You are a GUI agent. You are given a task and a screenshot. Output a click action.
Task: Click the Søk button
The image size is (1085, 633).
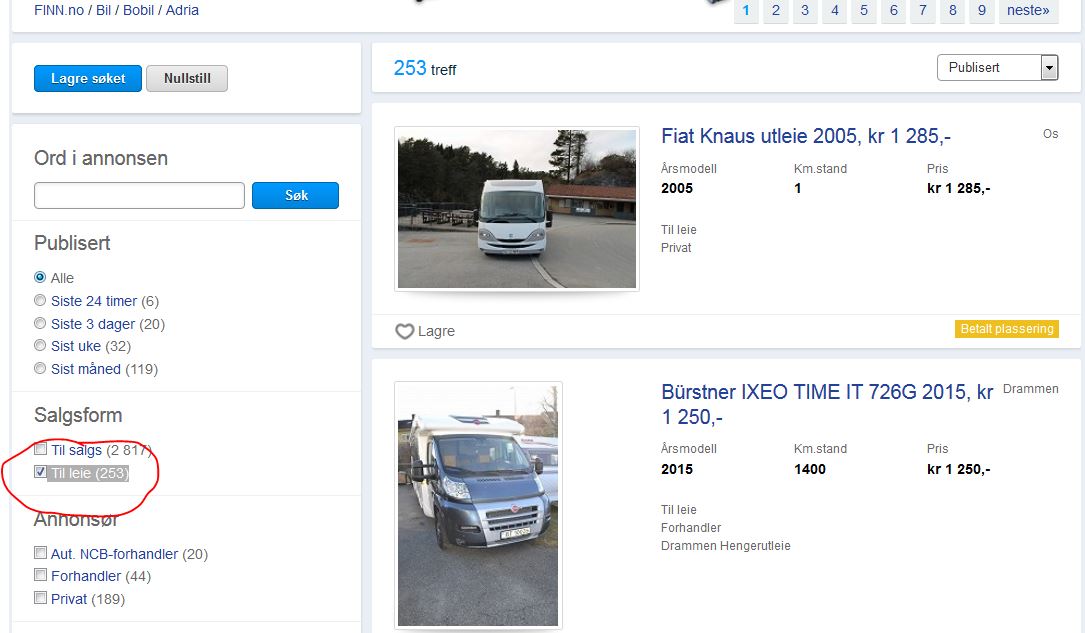[295, 195]
